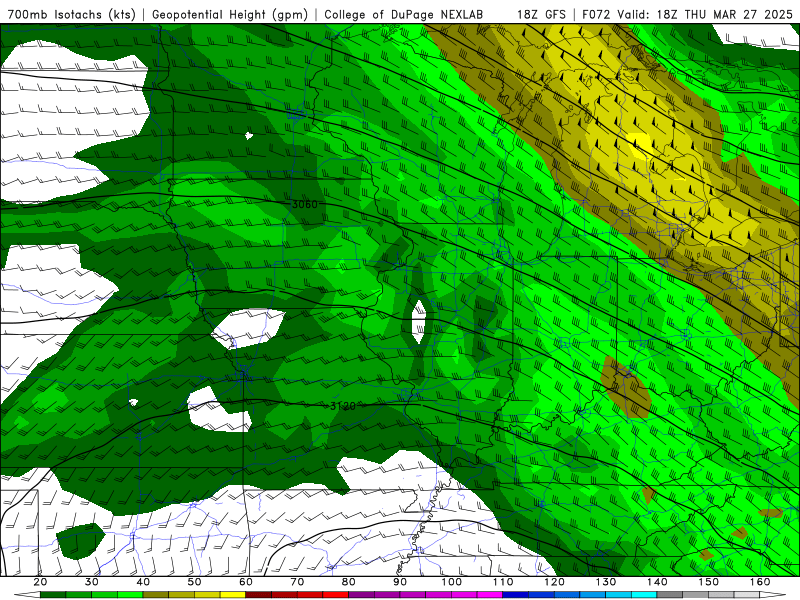The height and width of the screenshot is (600, 800).
Task: Click the 40 value on the color scale
Action: (x=143, y=582)
